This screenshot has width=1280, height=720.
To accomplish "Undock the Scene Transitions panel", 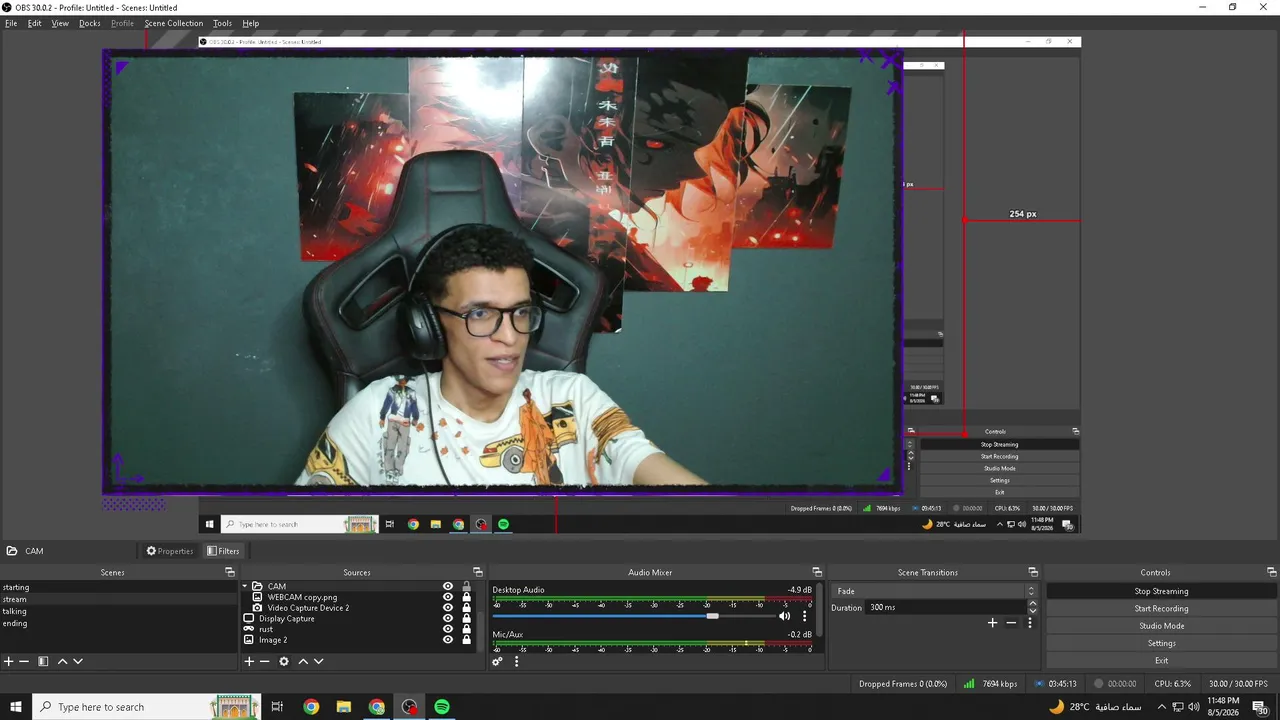I will [1033, 572].
